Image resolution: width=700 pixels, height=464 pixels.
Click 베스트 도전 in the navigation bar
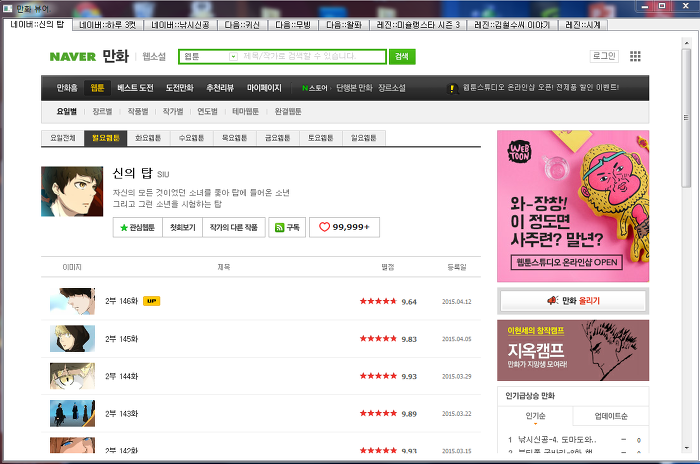click(x=135, y=88)
